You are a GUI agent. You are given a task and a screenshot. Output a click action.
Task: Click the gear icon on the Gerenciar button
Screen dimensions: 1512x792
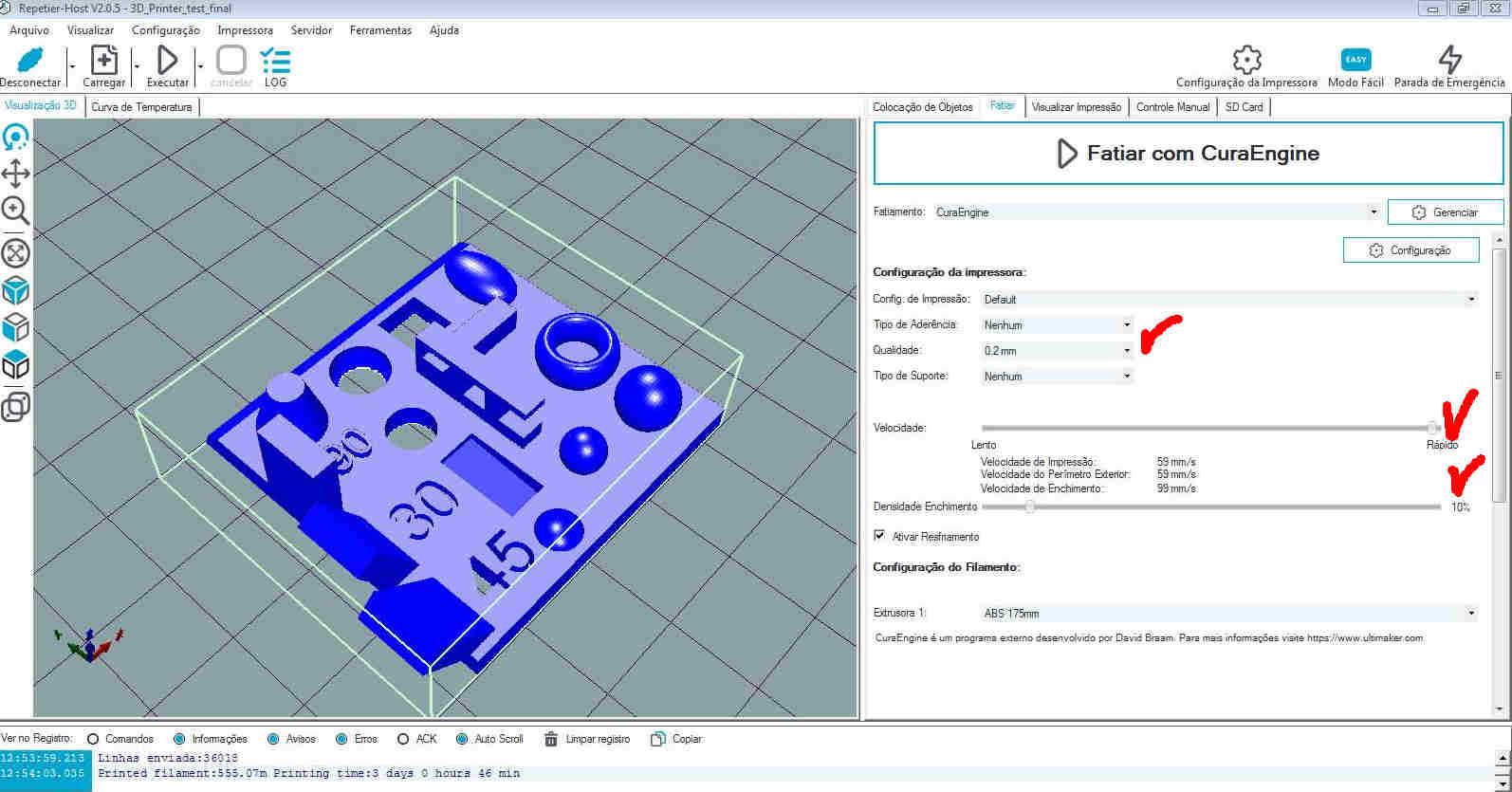(x=1419, y=212)
